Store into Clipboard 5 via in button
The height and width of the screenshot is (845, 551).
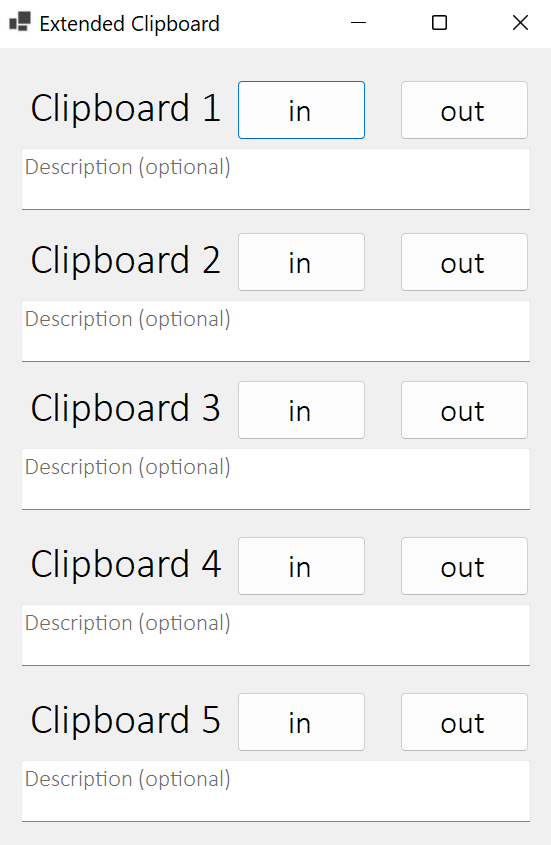(301, 722)
